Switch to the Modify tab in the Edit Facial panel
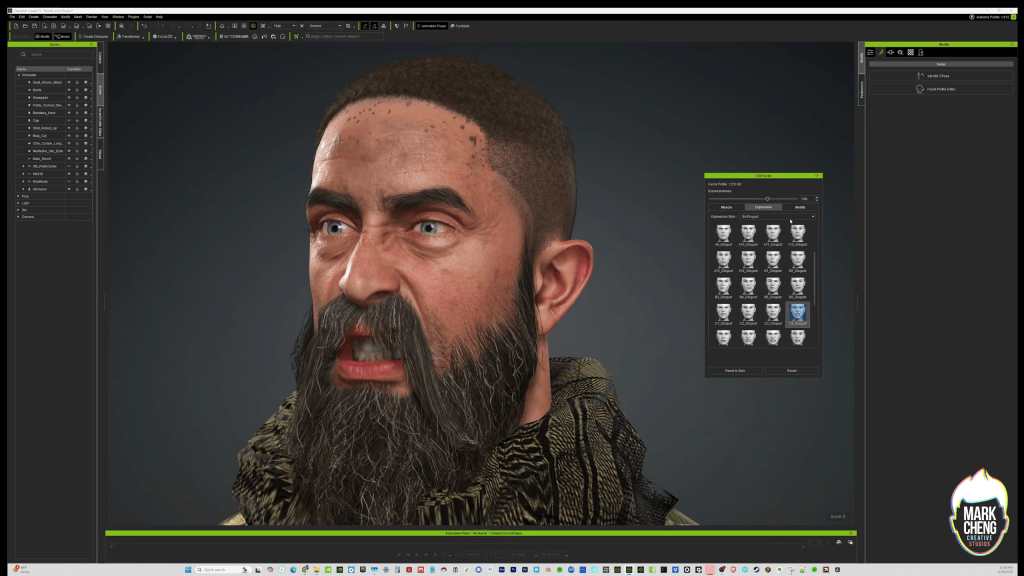Viewport: 1024px width, 576px height. click(x=799, y=207)
